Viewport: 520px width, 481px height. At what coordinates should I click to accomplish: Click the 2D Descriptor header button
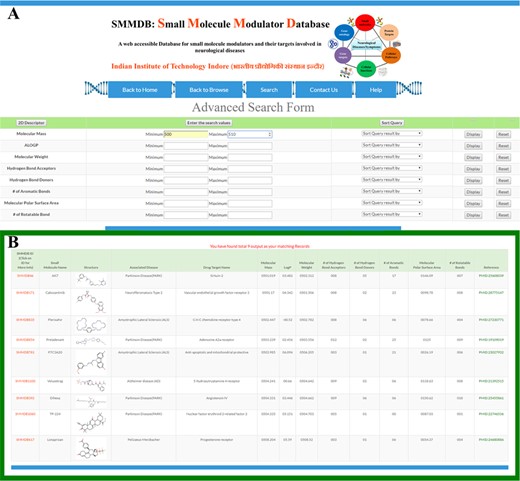(31, 123)
